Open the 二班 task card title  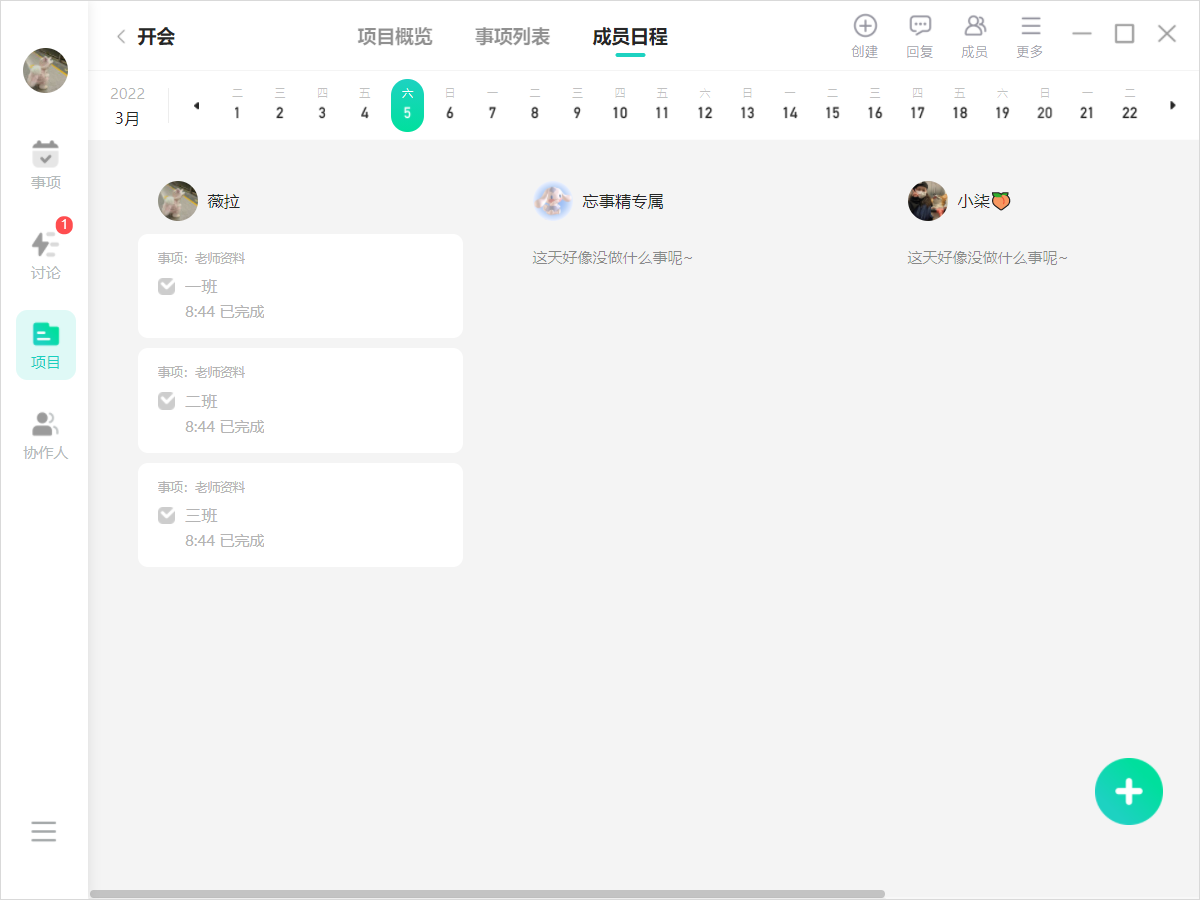tap(201, 401)
